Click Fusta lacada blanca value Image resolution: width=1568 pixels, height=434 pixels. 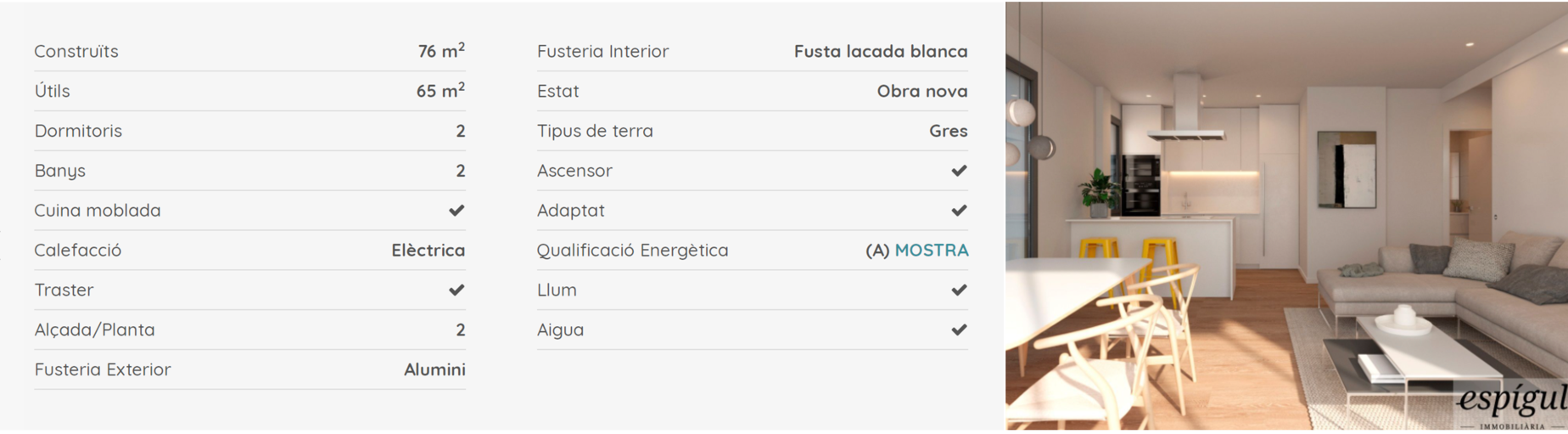pyautogui.click(x=881, y=51)
